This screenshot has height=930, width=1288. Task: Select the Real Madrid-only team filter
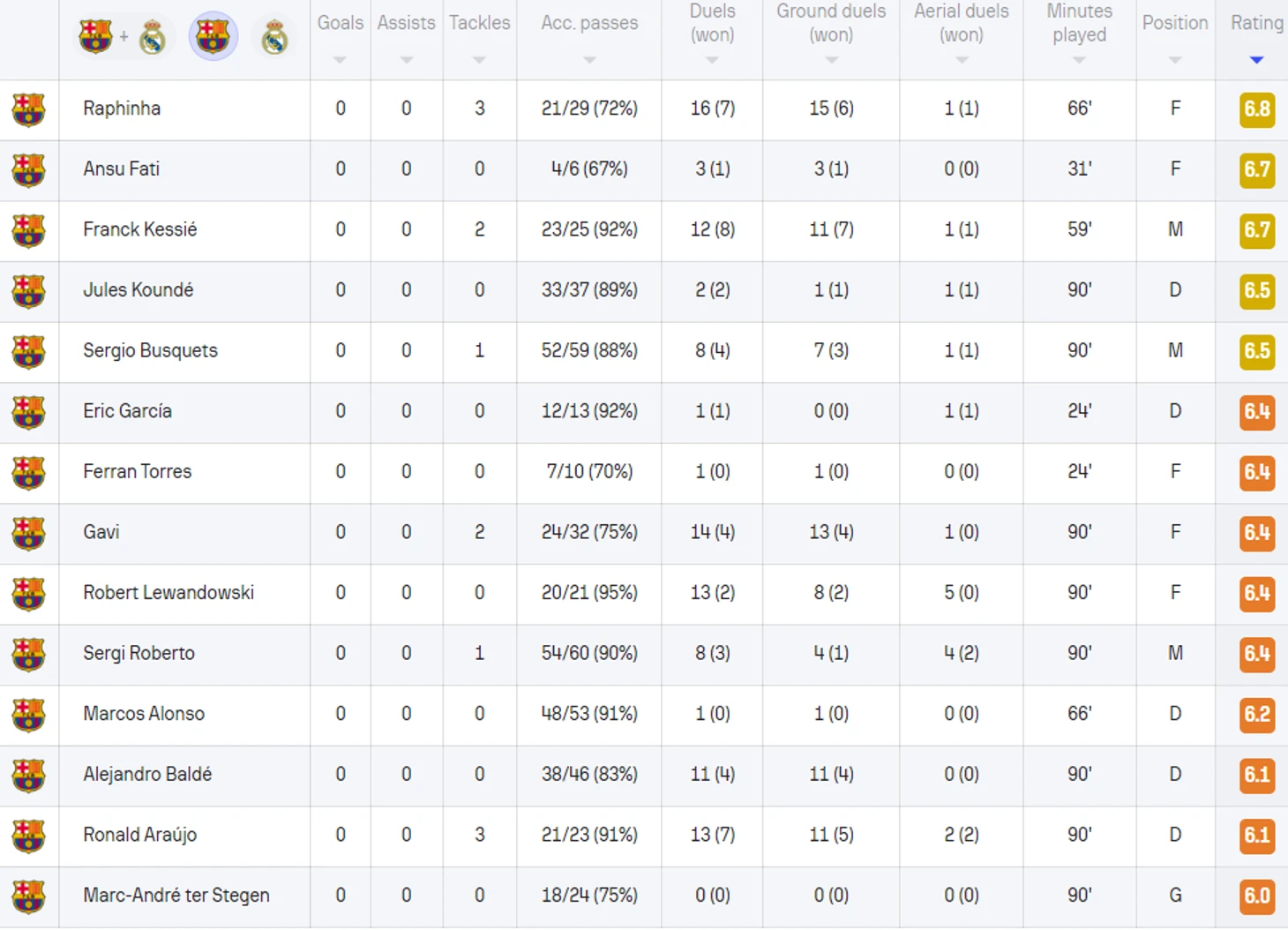coord(274,37)
